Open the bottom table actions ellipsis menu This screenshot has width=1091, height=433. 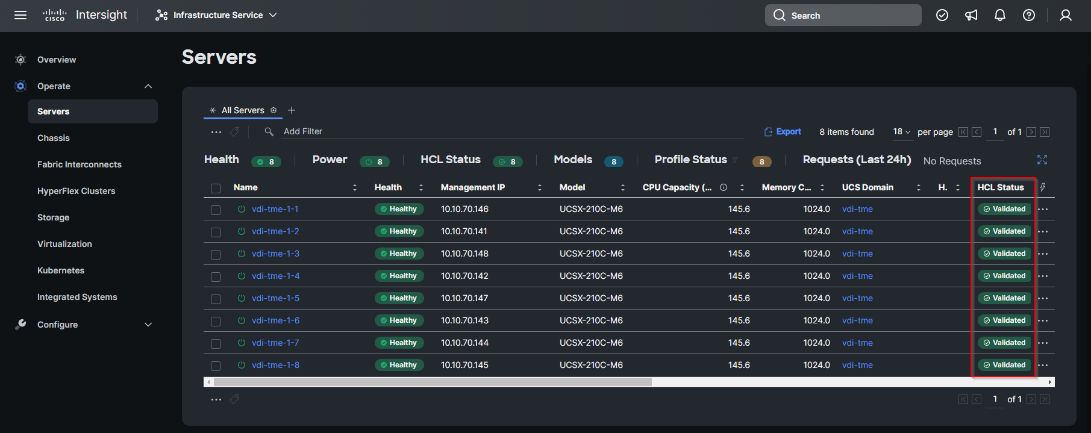tap(216, 400)
